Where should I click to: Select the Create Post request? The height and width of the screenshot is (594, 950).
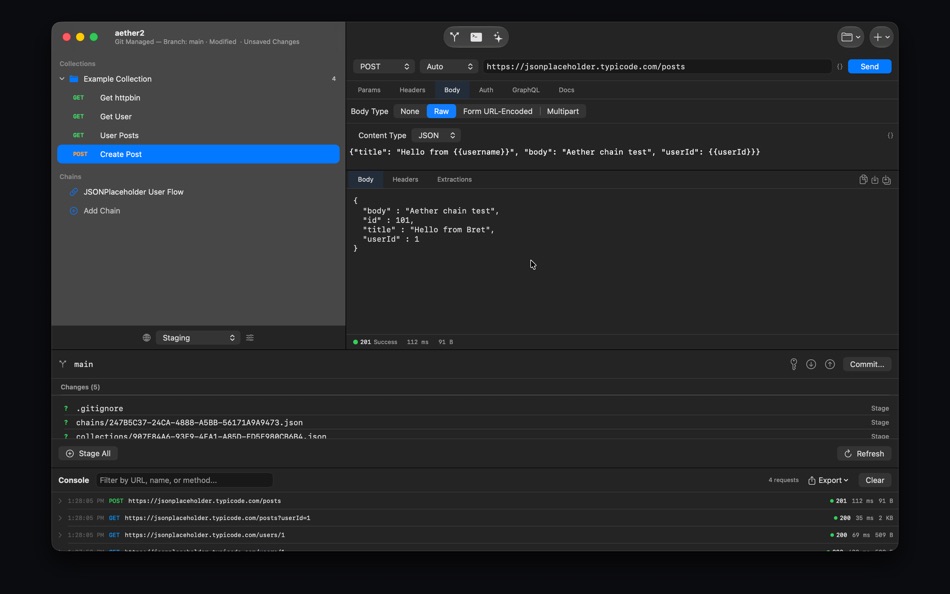tap(198, 154)
